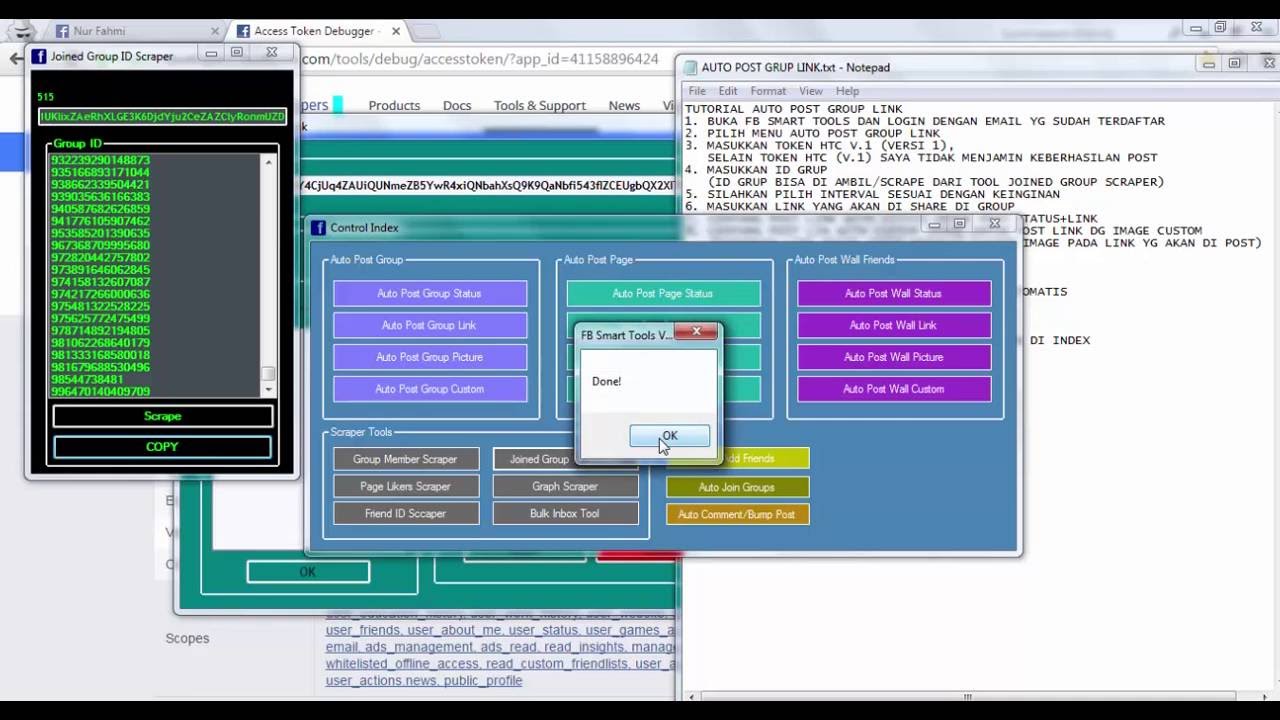Select group ID 996470140409709
Viewport: 1280px width, 720px height.
pyautogui.click(x=100, y=391)
